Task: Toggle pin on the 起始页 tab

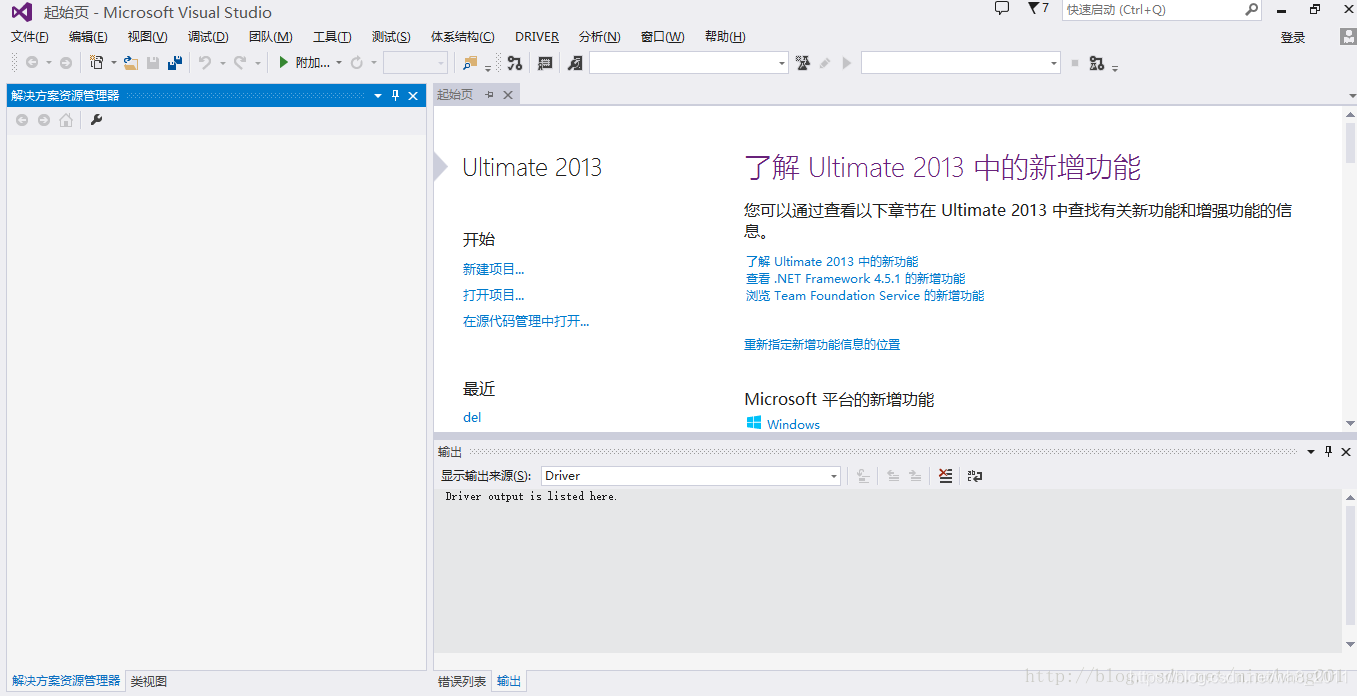Action: tap(490, 95)
